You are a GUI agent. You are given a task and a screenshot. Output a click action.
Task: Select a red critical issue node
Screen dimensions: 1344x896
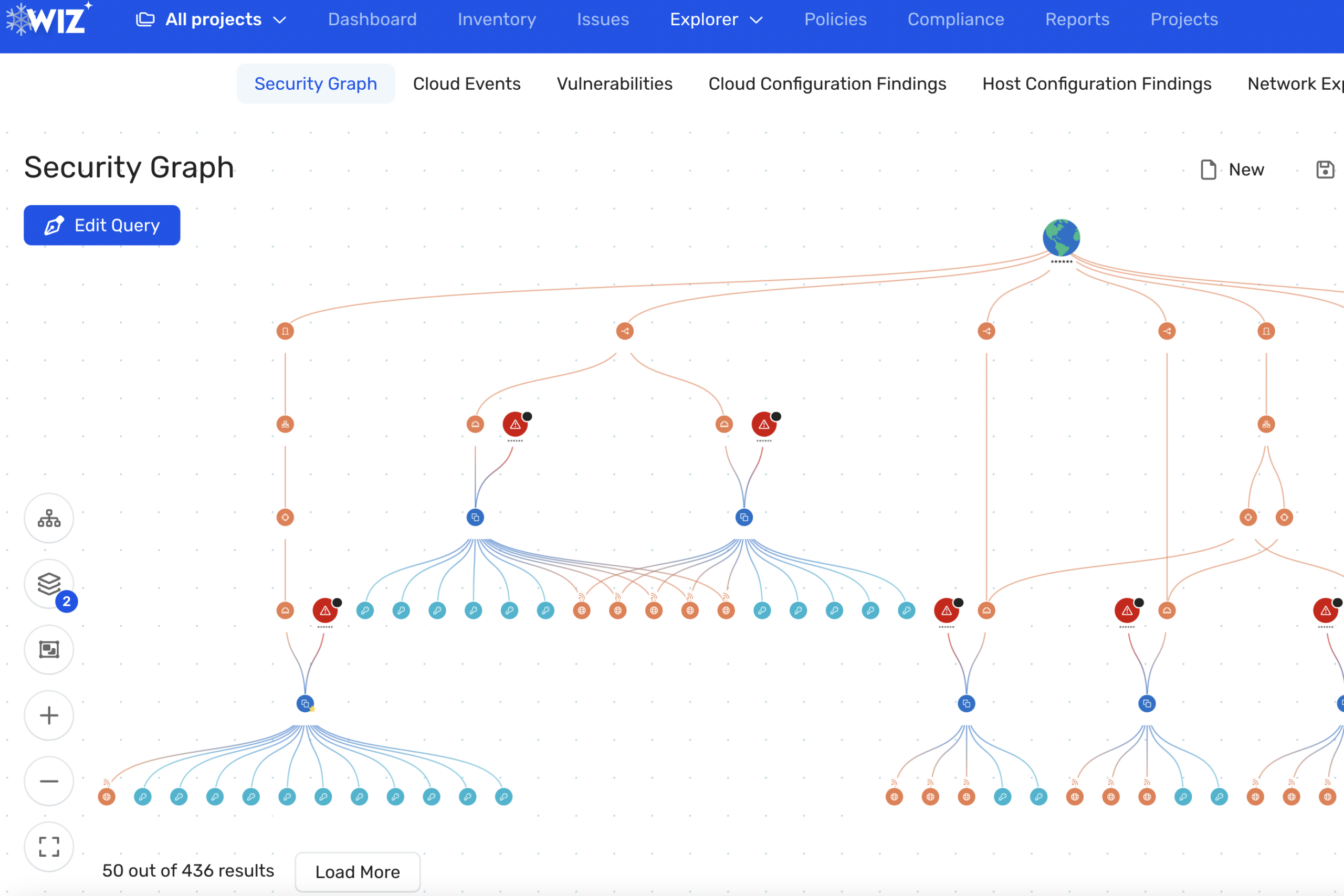coord(515,424)
